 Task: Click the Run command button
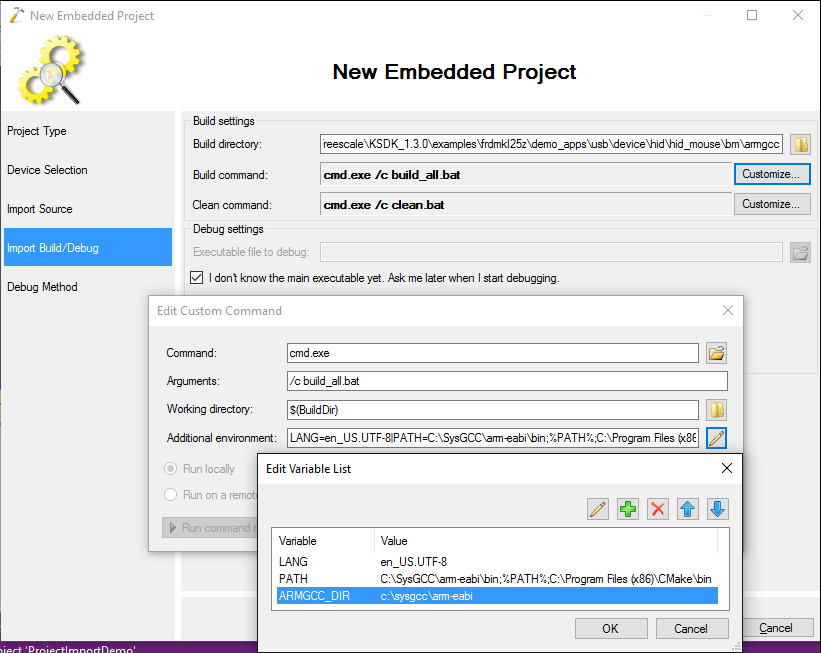pyautogui.click(x=210, y=528)
